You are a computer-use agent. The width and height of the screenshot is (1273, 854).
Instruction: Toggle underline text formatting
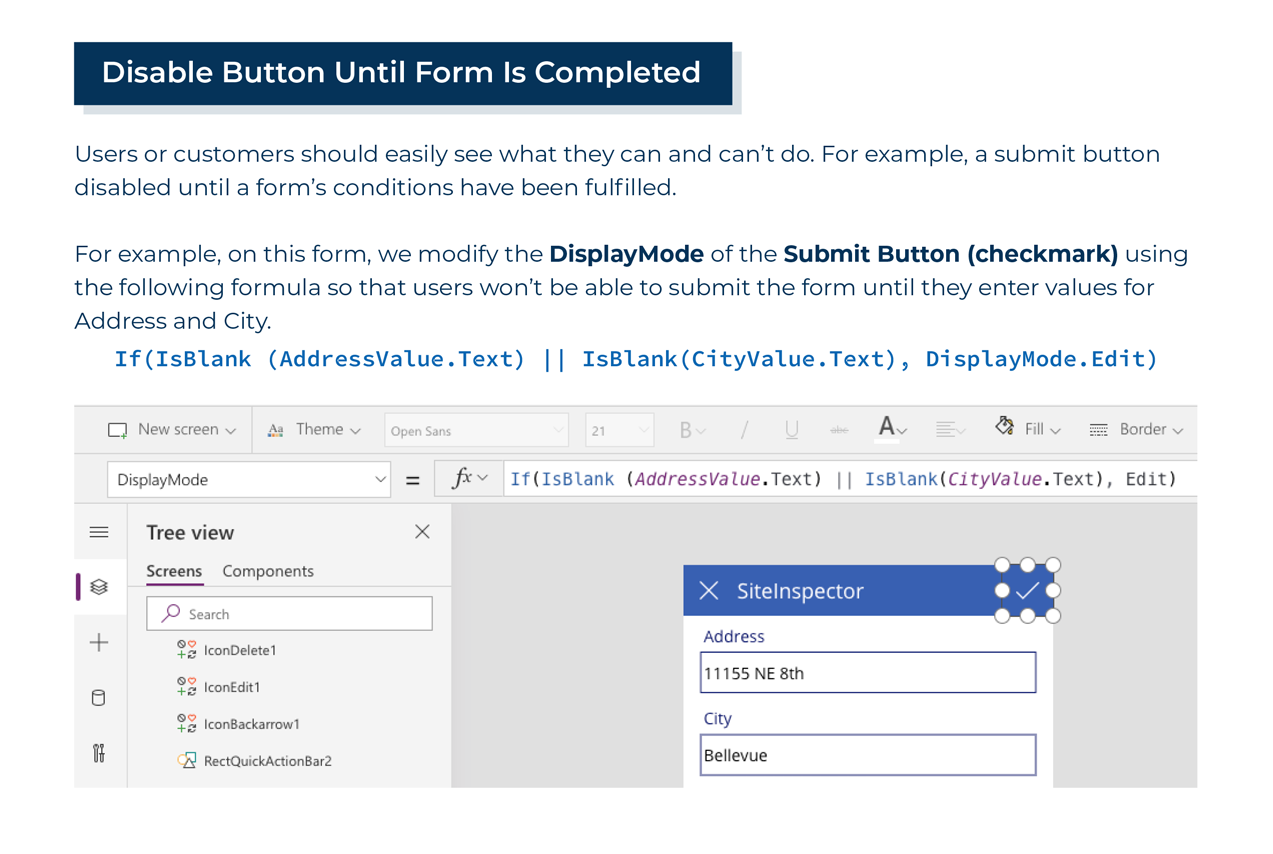pyautogui.click(x=791, y=430)
